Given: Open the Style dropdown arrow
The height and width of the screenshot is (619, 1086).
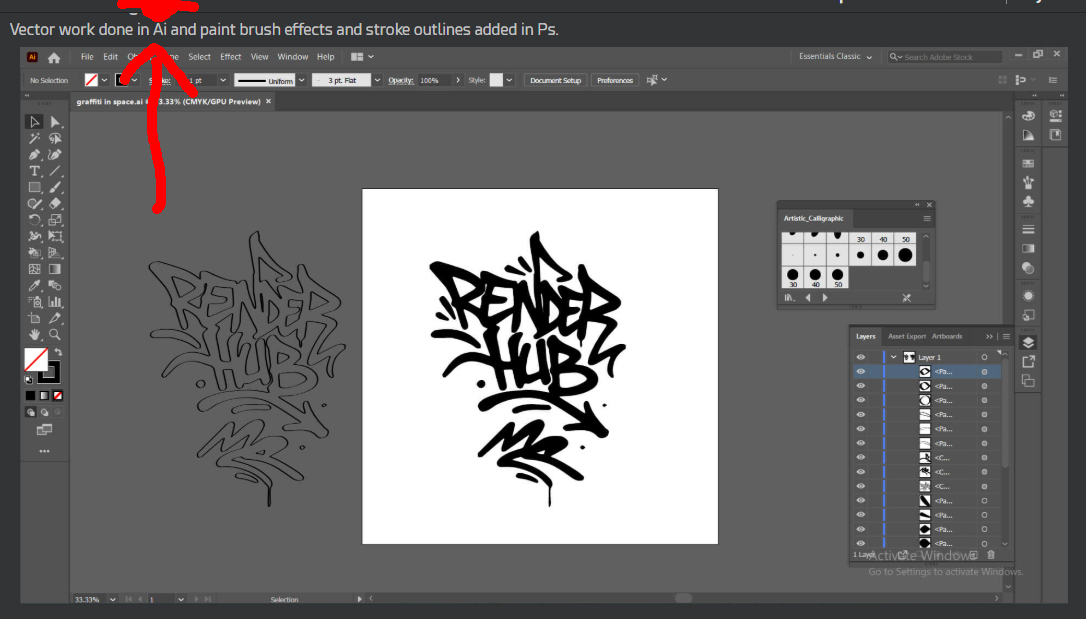Looking at the screenshot, I should coord(510,80).
